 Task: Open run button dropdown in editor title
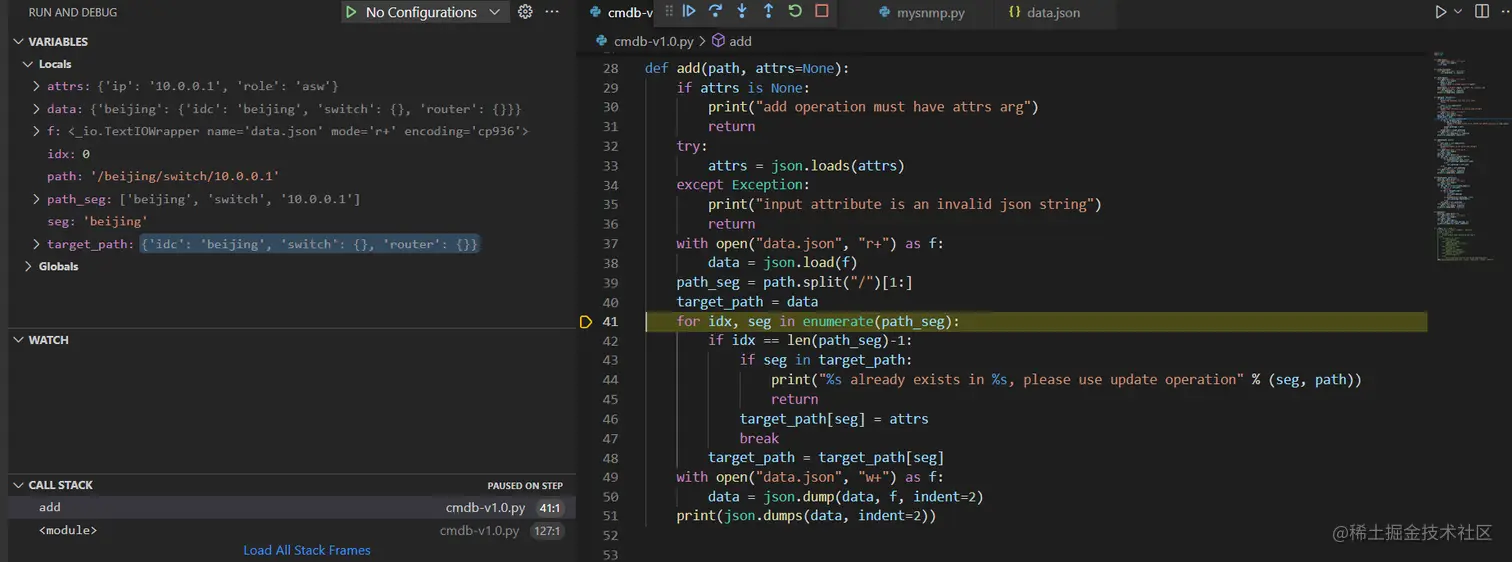(x=1457, y=12)
